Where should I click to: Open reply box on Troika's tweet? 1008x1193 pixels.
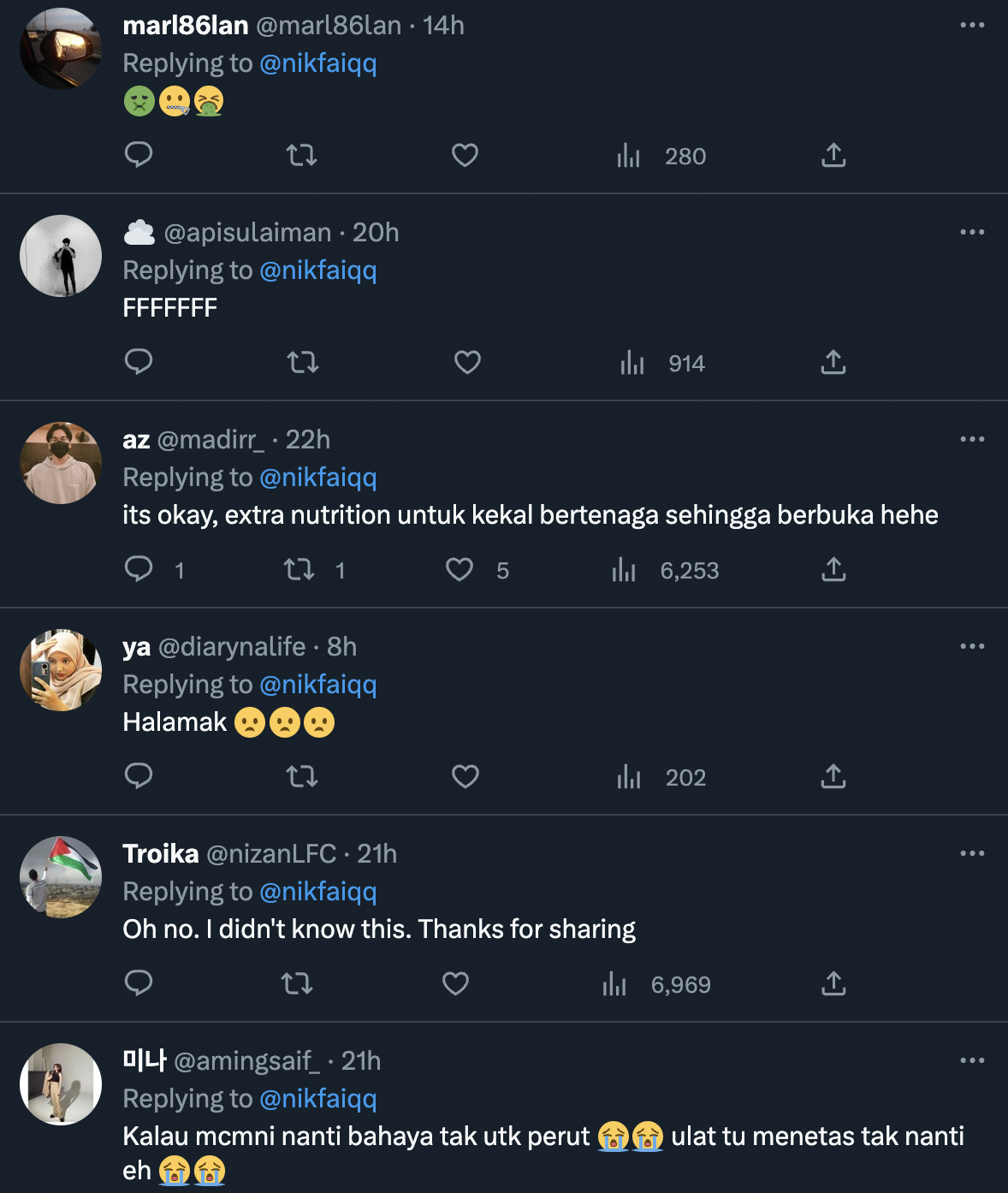[x=139, y=983]
